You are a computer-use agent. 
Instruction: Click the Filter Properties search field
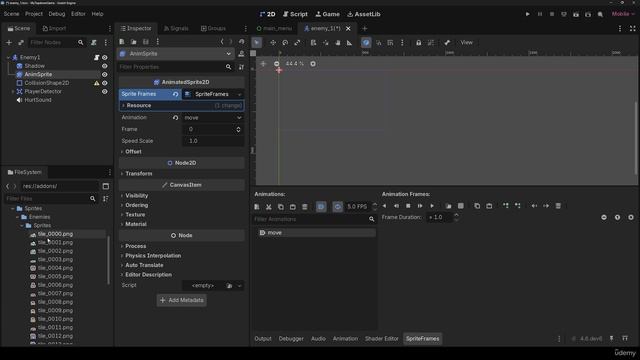(176, 67)
